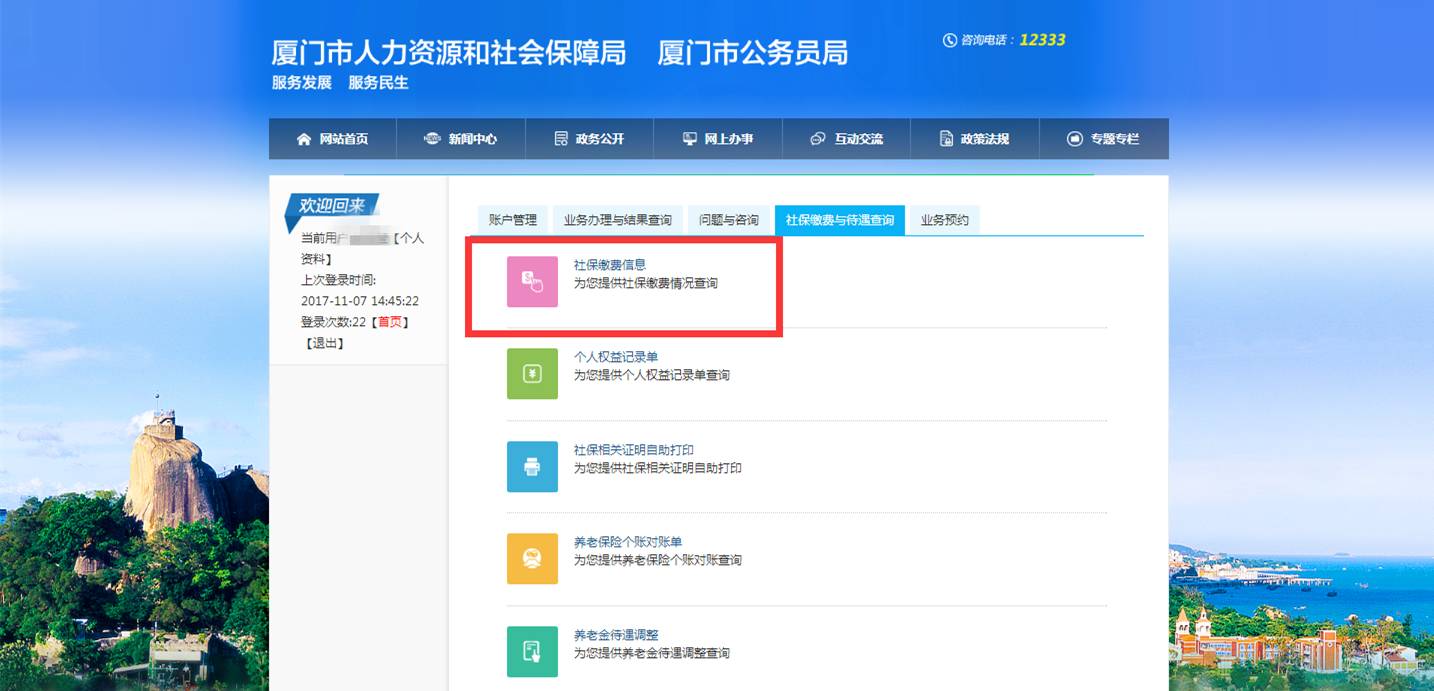Switch to the 业务办理与结果查询 tab
Screen dimensions: 1434x691
[617, 220]
